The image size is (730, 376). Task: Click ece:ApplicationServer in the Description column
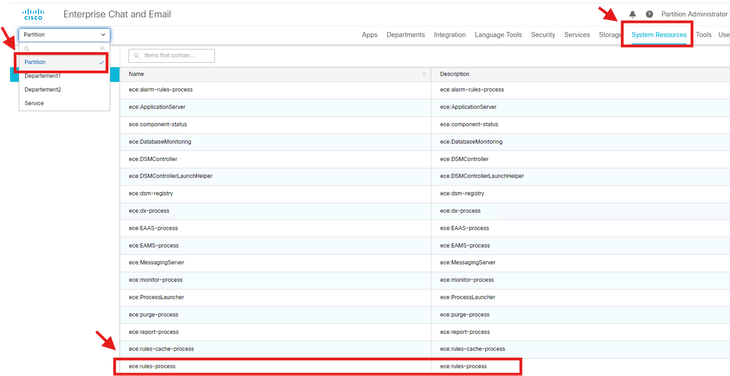(x=468, y=107)
